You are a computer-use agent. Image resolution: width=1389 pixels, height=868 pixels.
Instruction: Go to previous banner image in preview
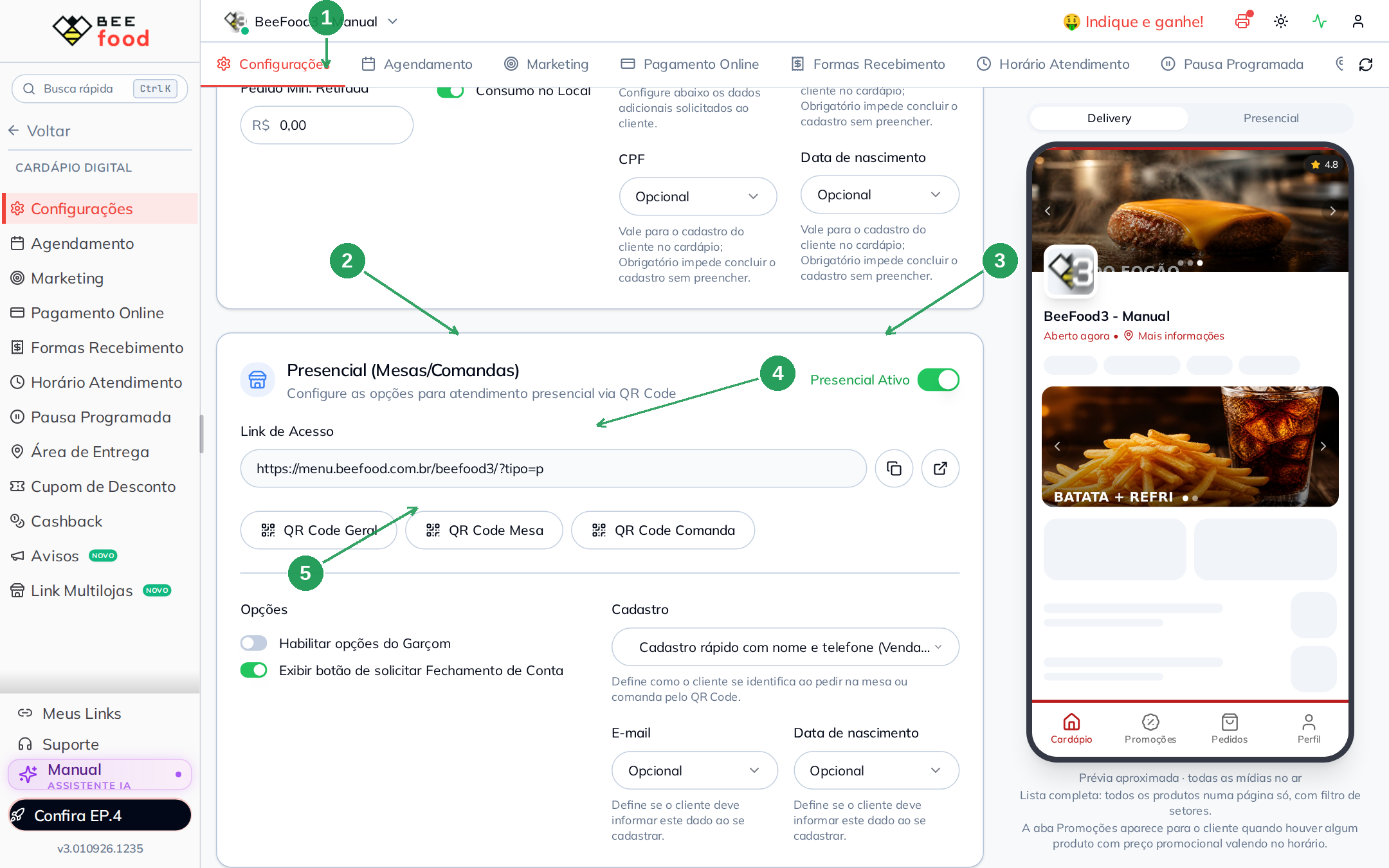point(1048,211)
